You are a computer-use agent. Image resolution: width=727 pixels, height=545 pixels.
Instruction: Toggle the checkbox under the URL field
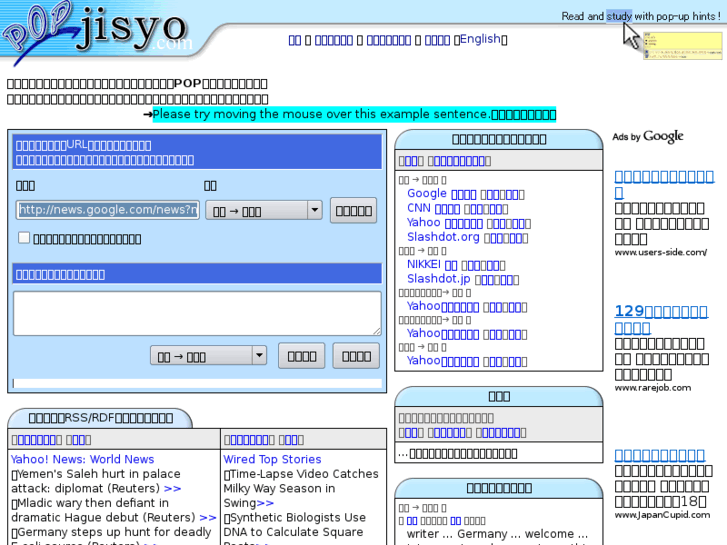click(x=24, y=238)
